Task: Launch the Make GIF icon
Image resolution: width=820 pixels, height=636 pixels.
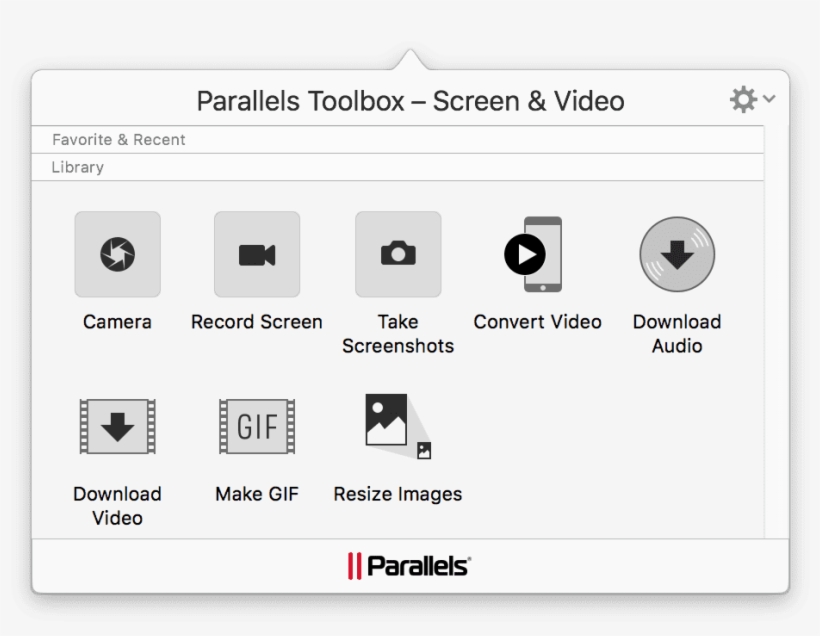Action: [257, 426]
